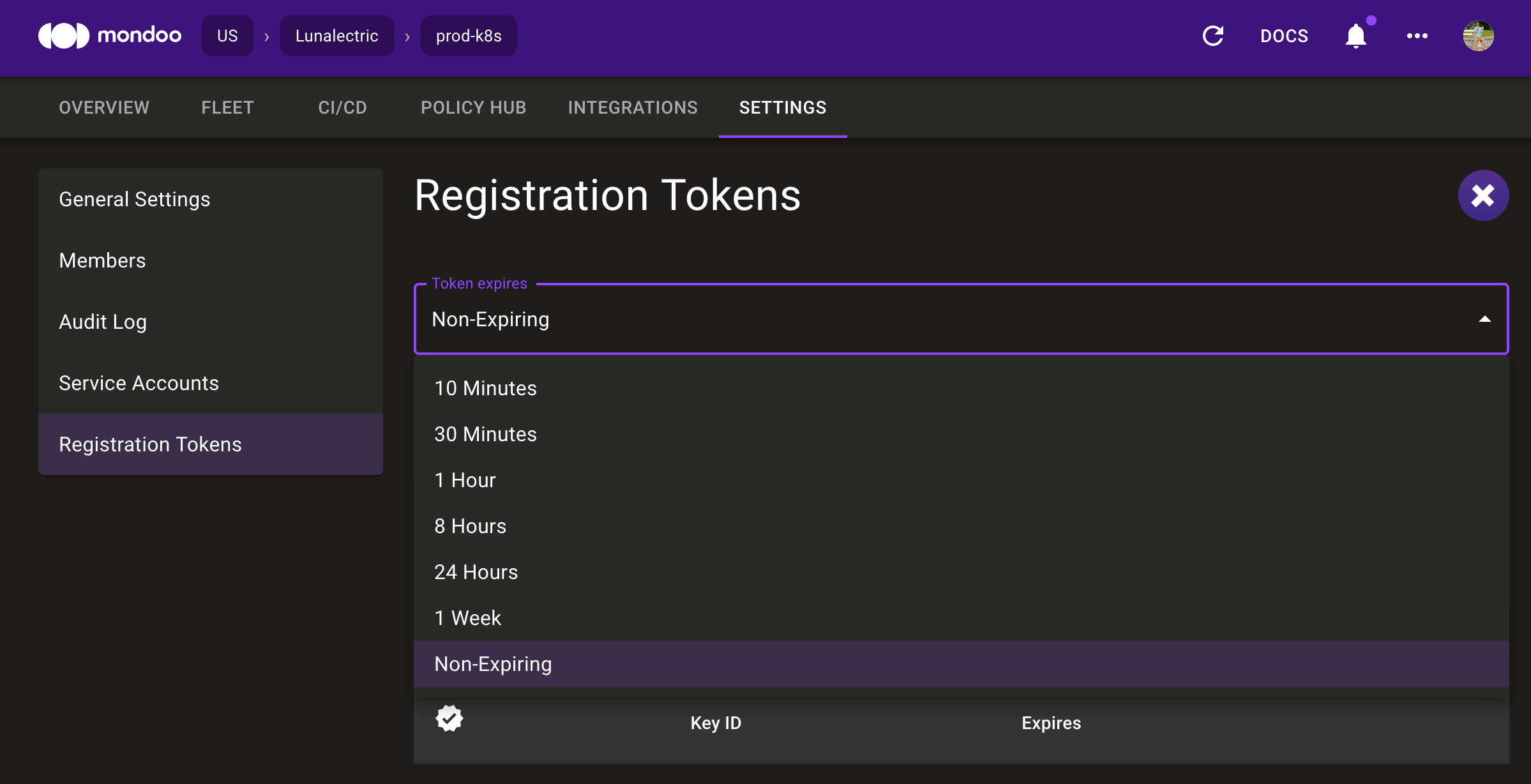Open notifications via the bell icon

tap(1355, 36)
